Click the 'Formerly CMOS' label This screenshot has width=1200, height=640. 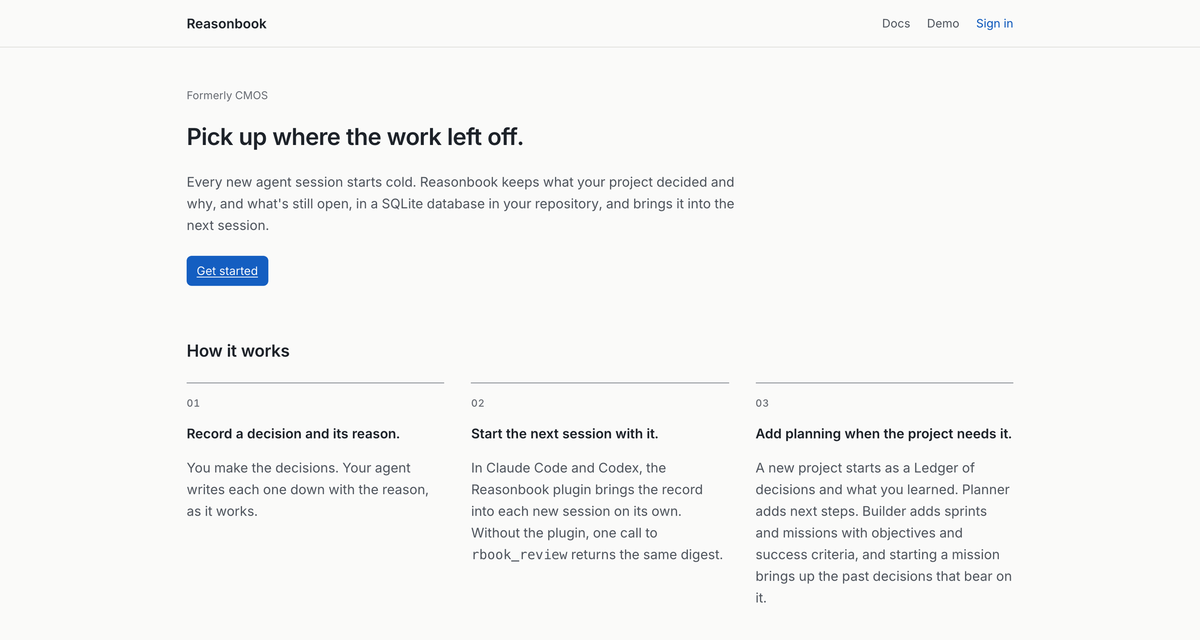[227, 96]
